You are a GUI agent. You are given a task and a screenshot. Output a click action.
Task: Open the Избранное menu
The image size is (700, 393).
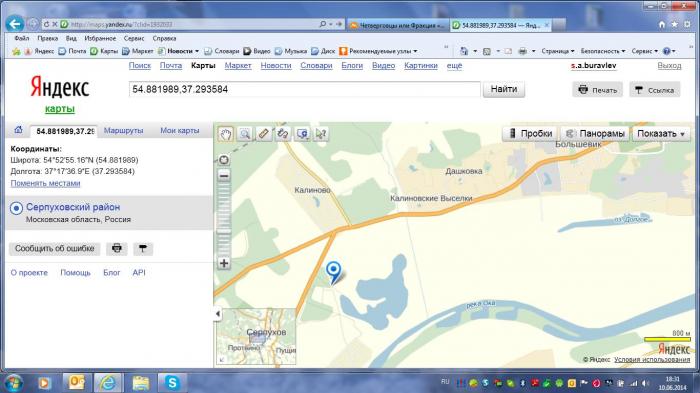(100, 38)
